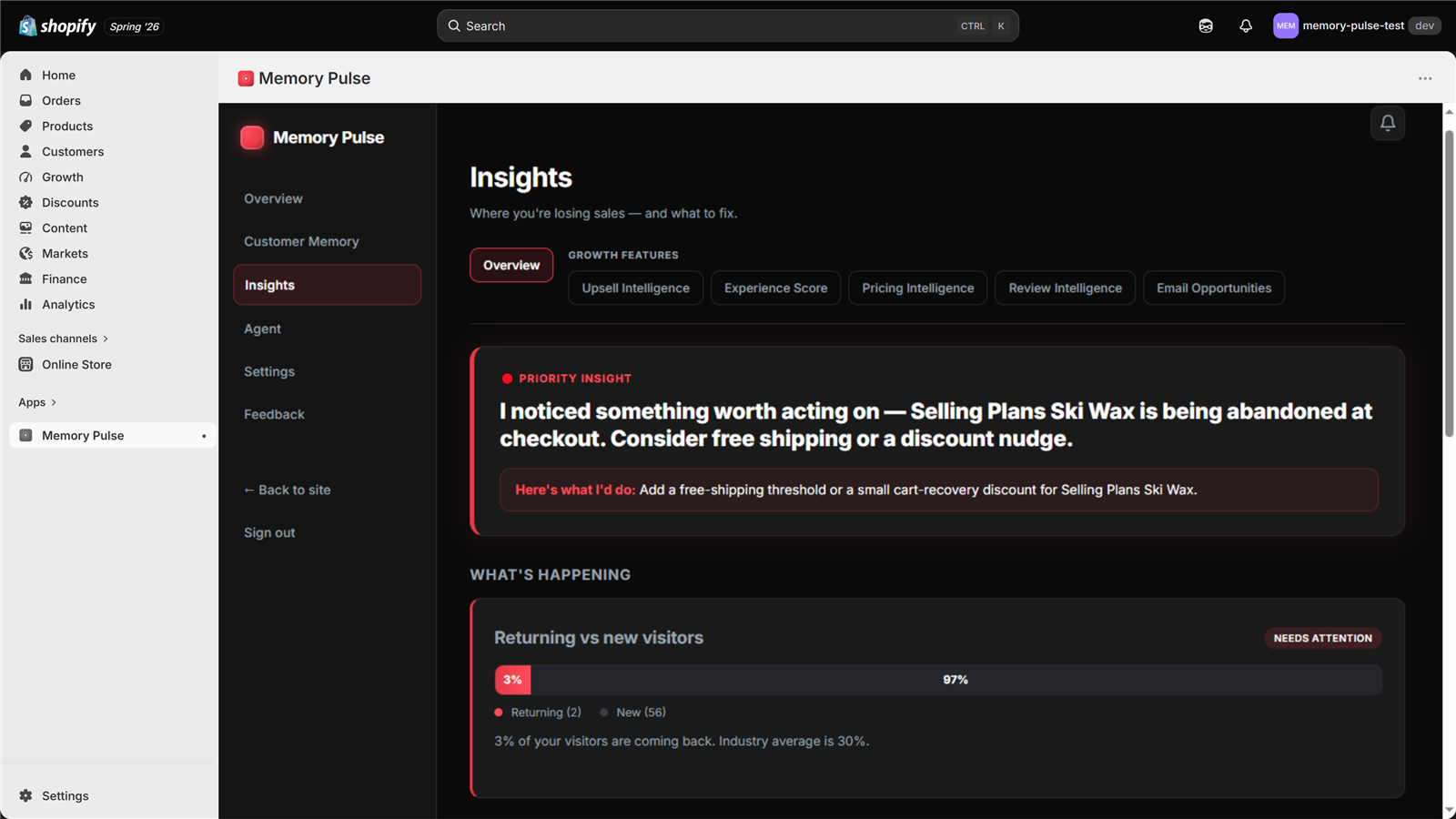This screenshot has height=819, width=1456.
Task: Click the Growth icon in sidebar
Action: pyautogui.click(x=25, y=177)
